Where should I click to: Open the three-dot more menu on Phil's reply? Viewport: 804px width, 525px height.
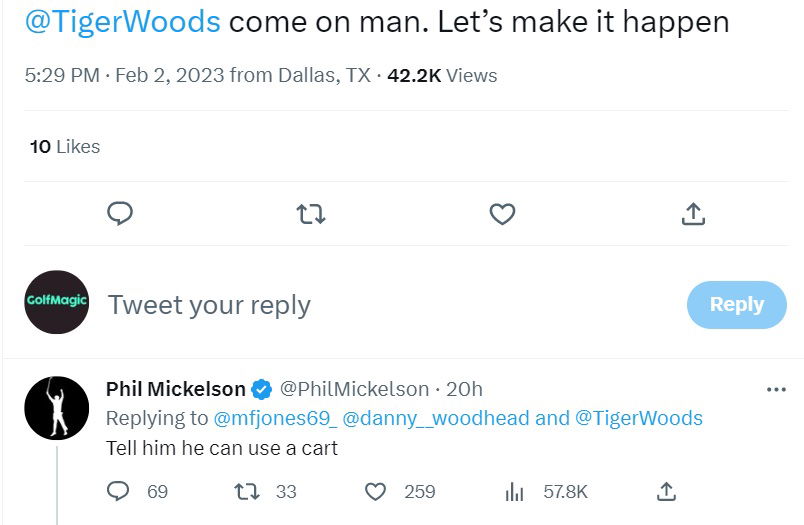coord(775,389)
